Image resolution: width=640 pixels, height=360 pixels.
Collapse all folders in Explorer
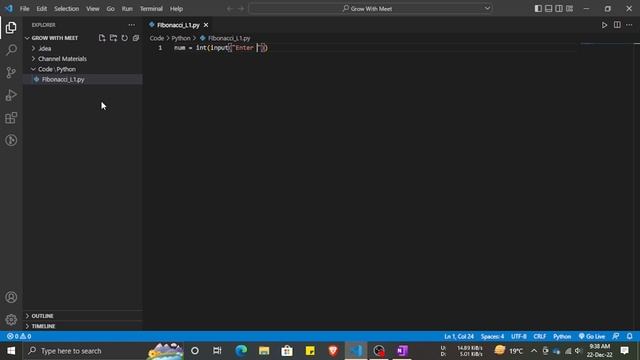coord(136,38)
